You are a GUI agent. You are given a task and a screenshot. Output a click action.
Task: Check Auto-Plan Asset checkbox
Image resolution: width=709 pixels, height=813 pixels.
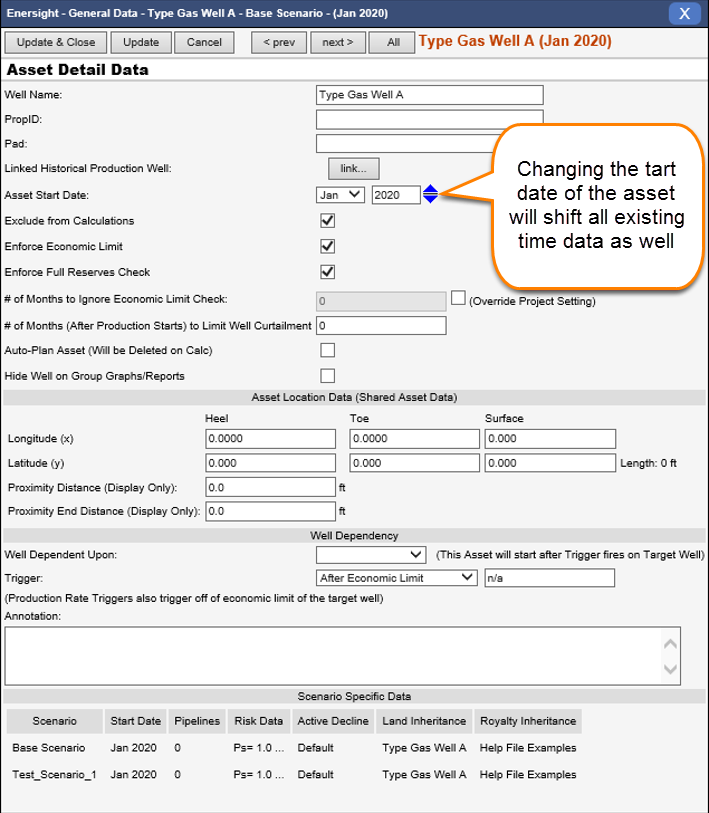tap(327, 350)
